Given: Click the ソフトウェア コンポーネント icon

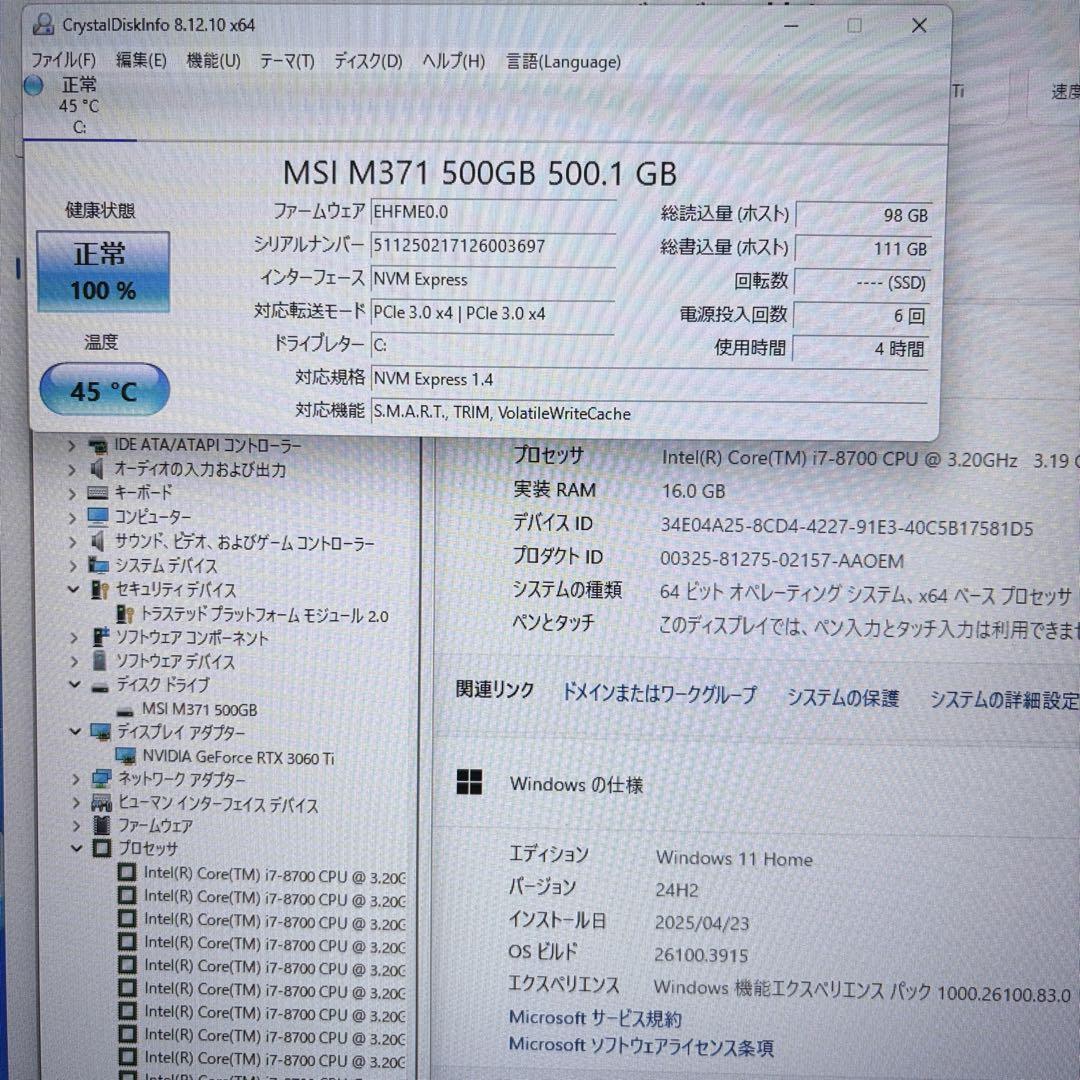Looking at the screenshot, I should (101, 637).
